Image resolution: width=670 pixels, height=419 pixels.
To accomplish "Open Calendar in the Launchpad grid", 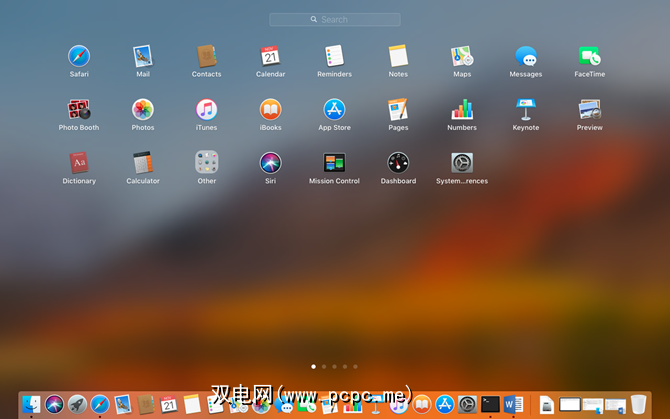I will [x=270, y=56].
